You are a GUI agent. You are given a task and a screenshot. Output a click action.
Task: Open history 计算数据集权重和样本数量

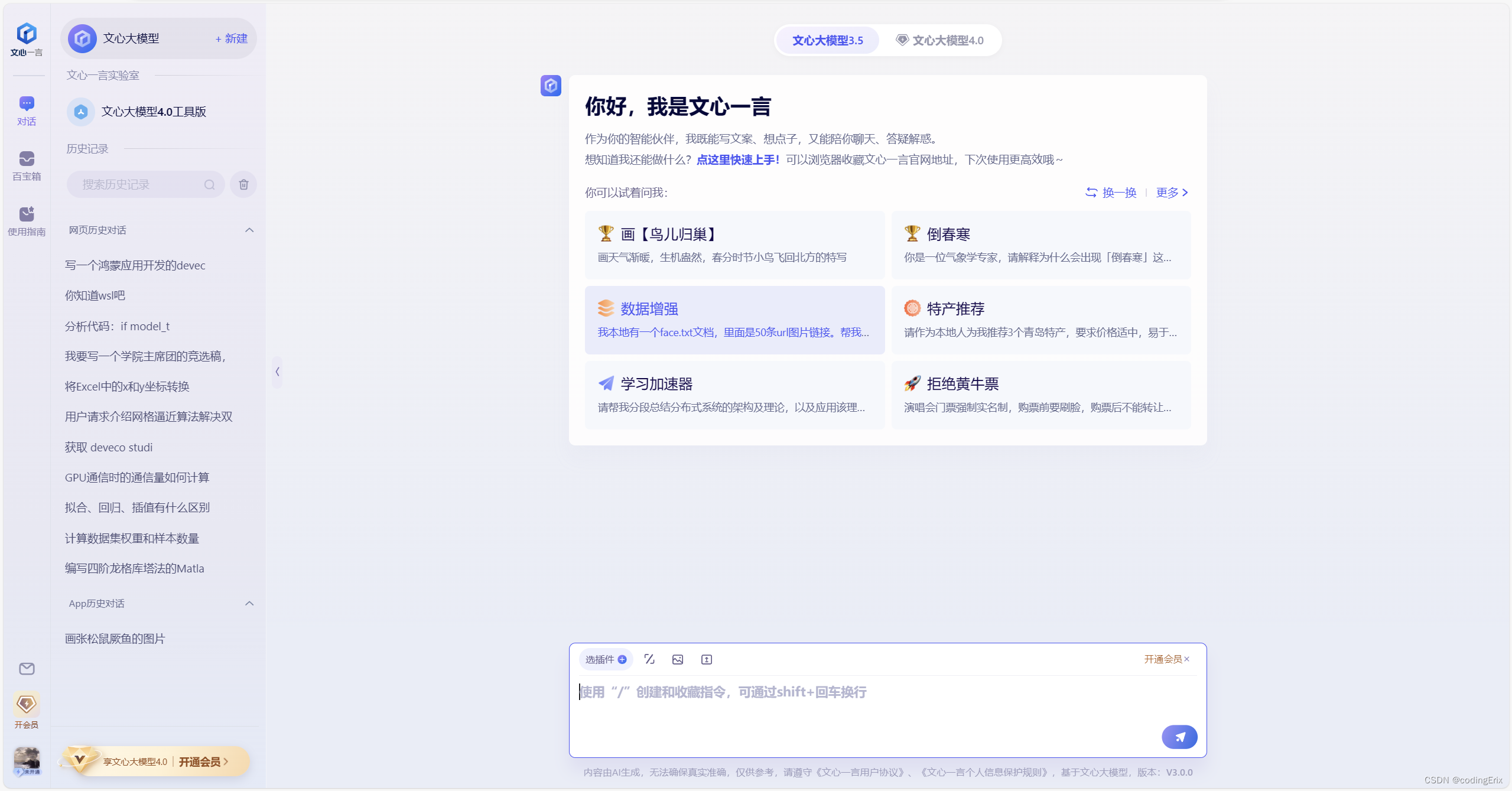132,538
